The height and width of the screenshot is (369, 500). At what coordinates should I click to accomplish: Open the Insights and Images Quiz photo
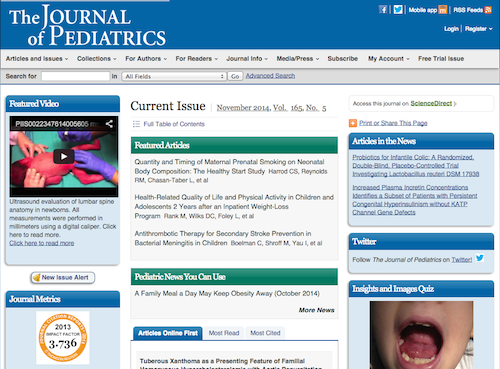pyautogui.click(x=421, y=335)
